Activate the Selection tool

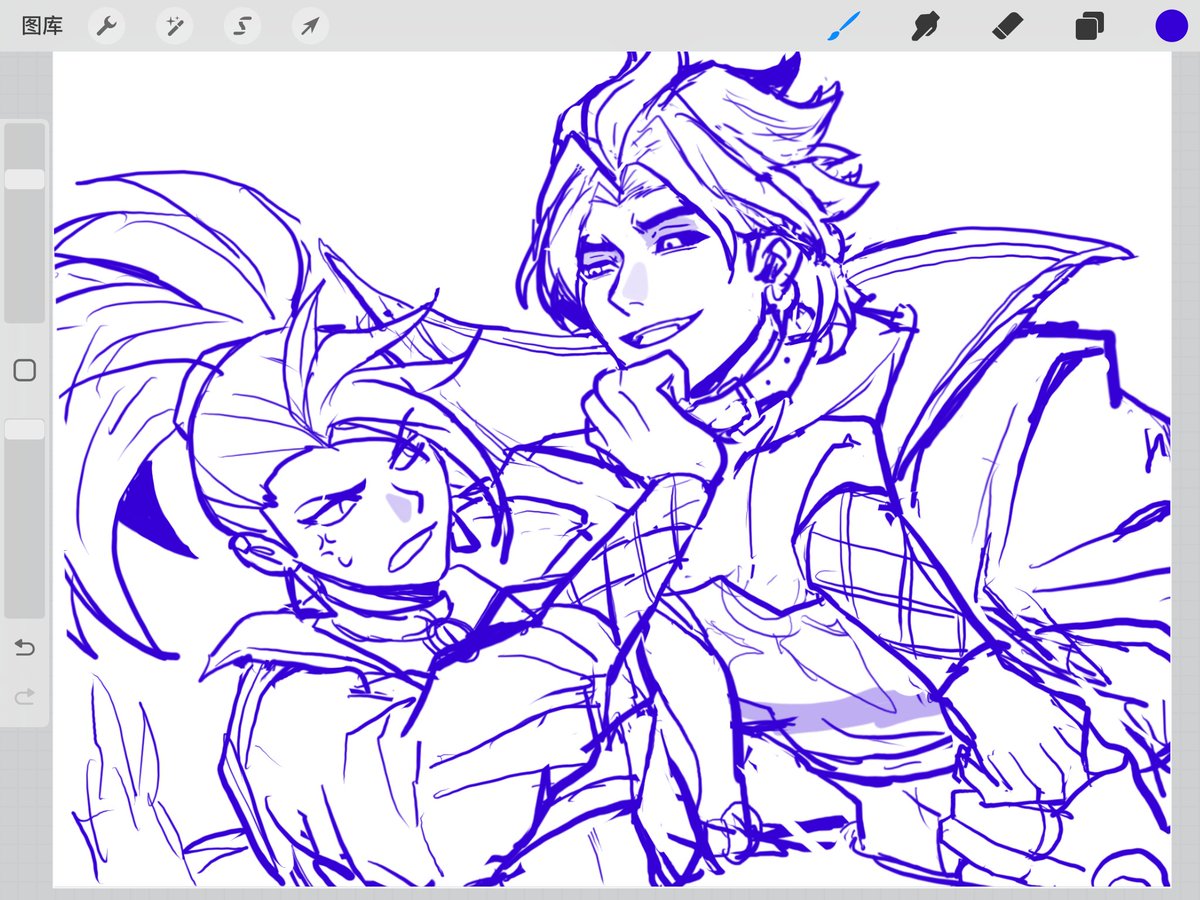click(x=242, y=26)
